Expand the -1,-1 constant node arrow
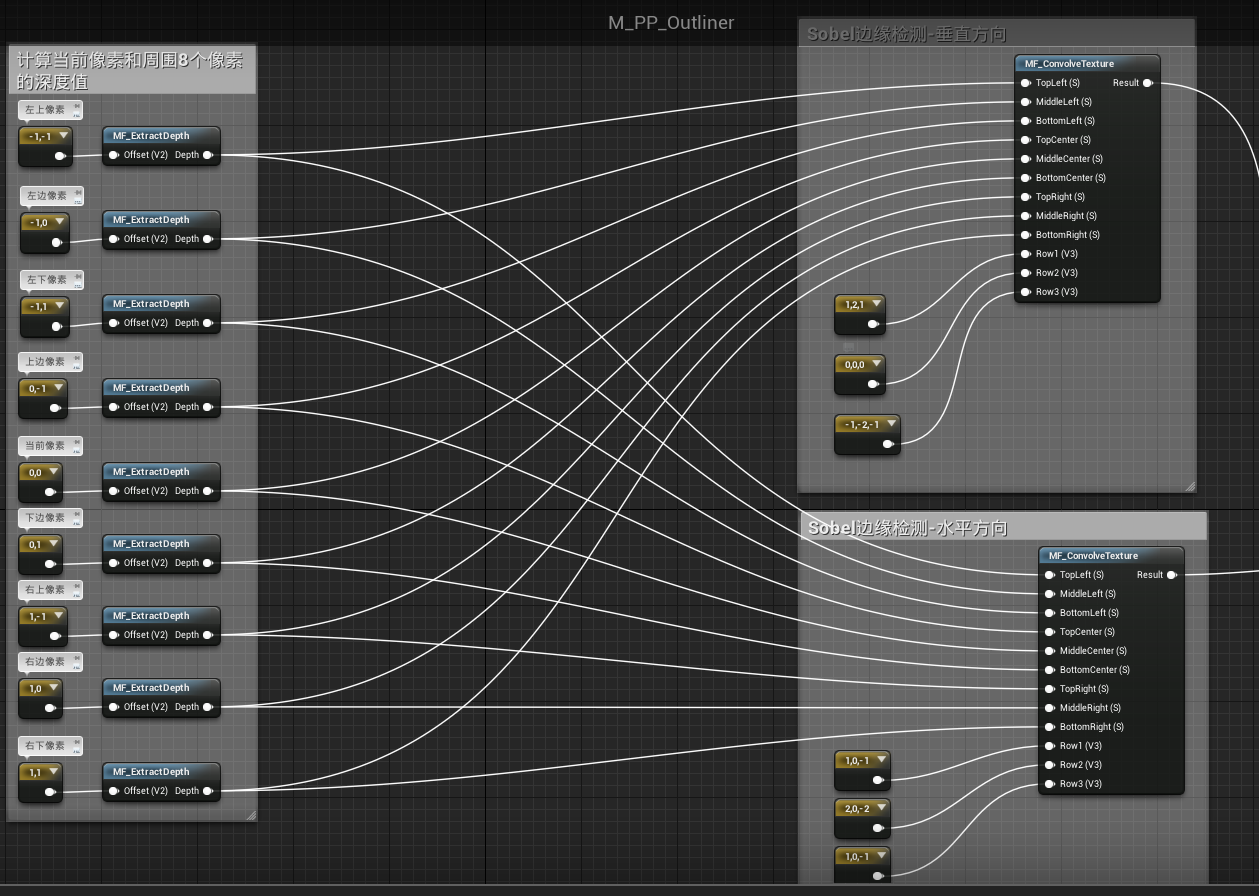This screenshot has height=896, width=1259. pyautogui.click(x=64, y=136)
